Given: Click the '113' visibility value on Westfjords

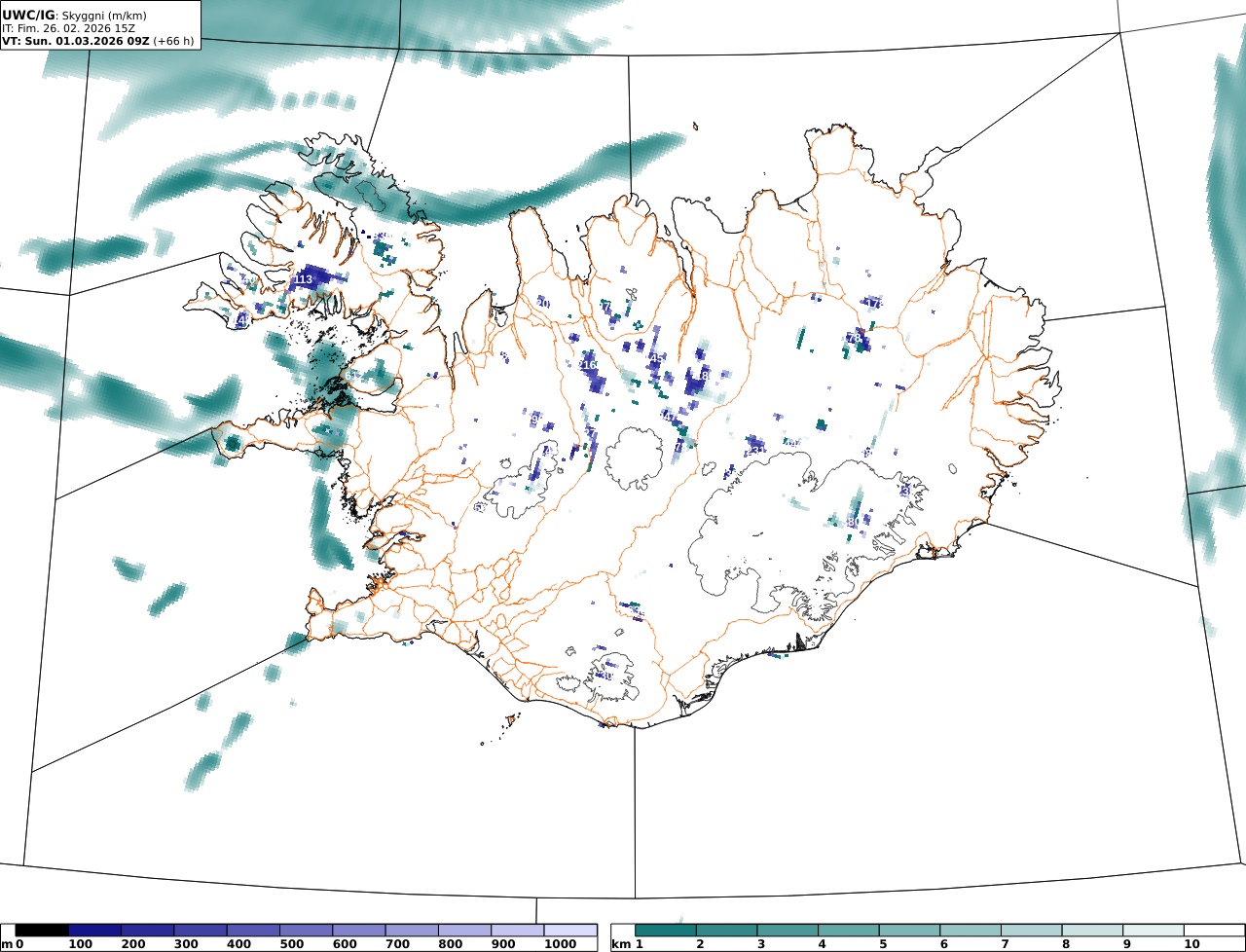Looking at the screenshot, I should 303,279.
